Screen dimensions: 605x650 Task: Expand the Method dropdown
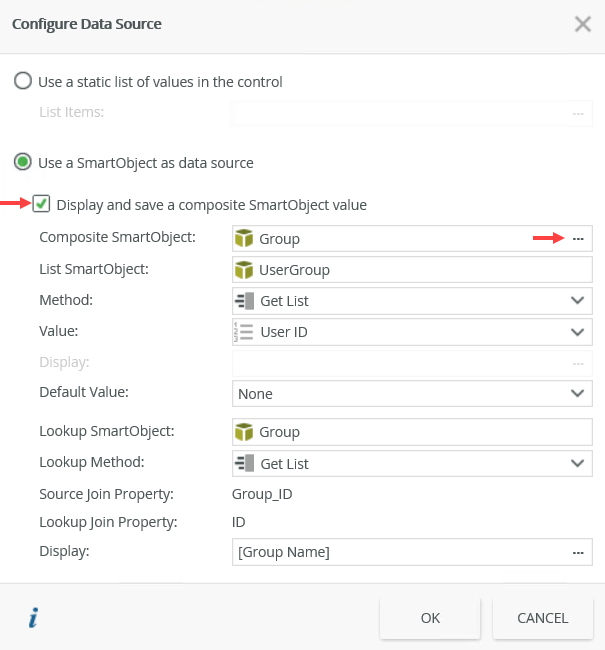pyautogui.click(x=577, y=300)
